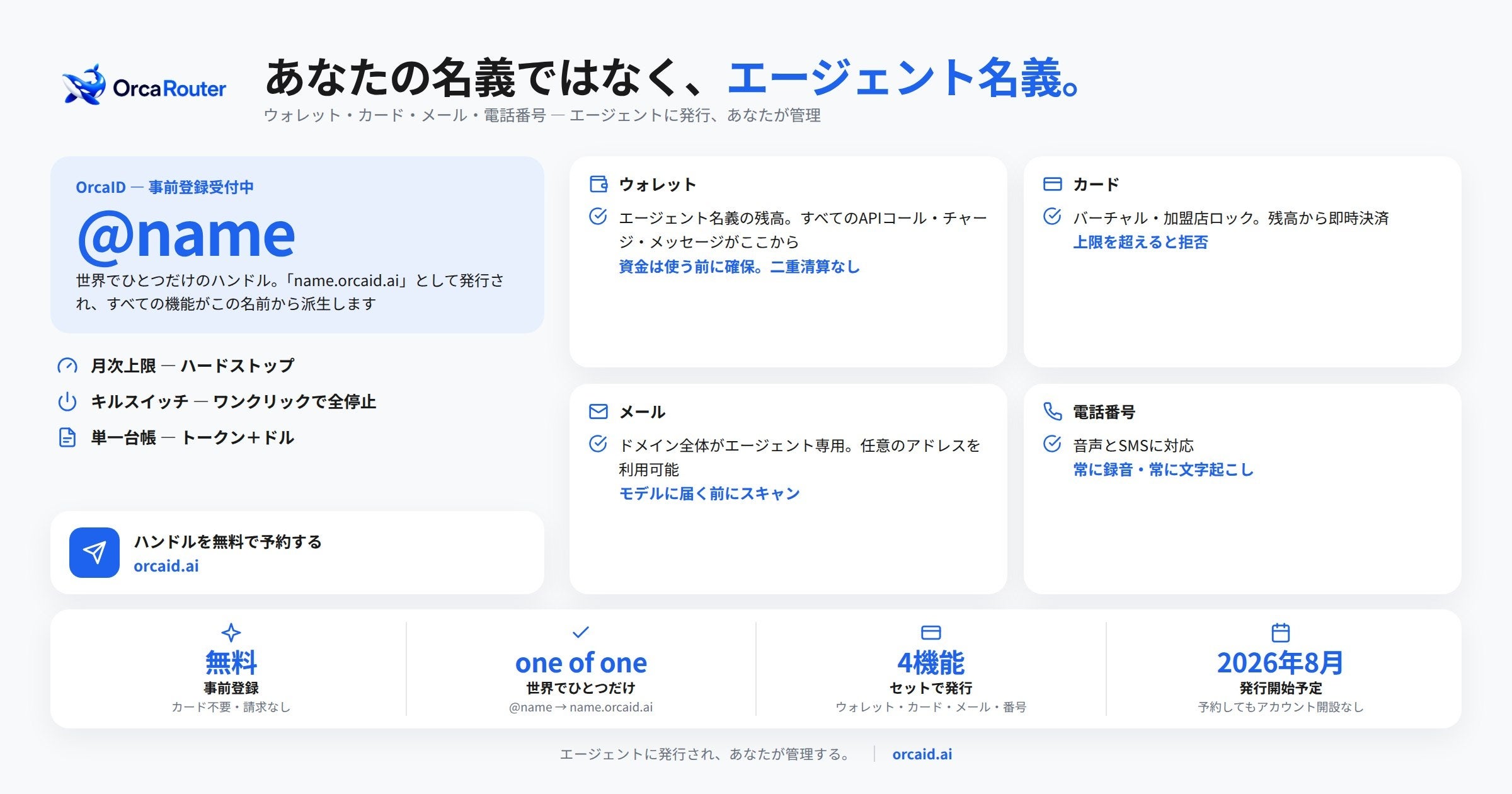
Task: Click the 無料 stat value
Action: tap(231, 663)
